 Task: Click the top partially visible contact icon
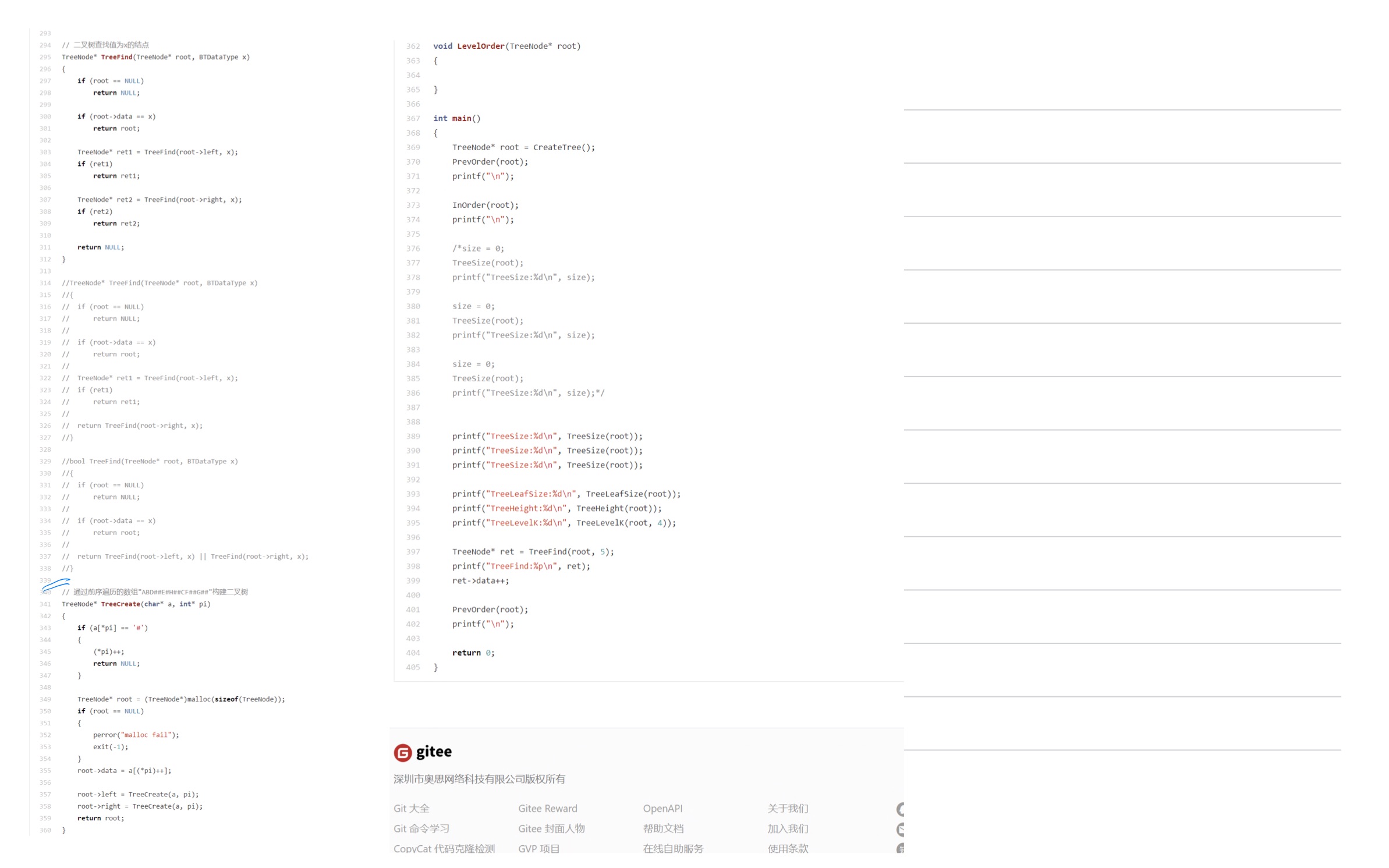point(900,808)
